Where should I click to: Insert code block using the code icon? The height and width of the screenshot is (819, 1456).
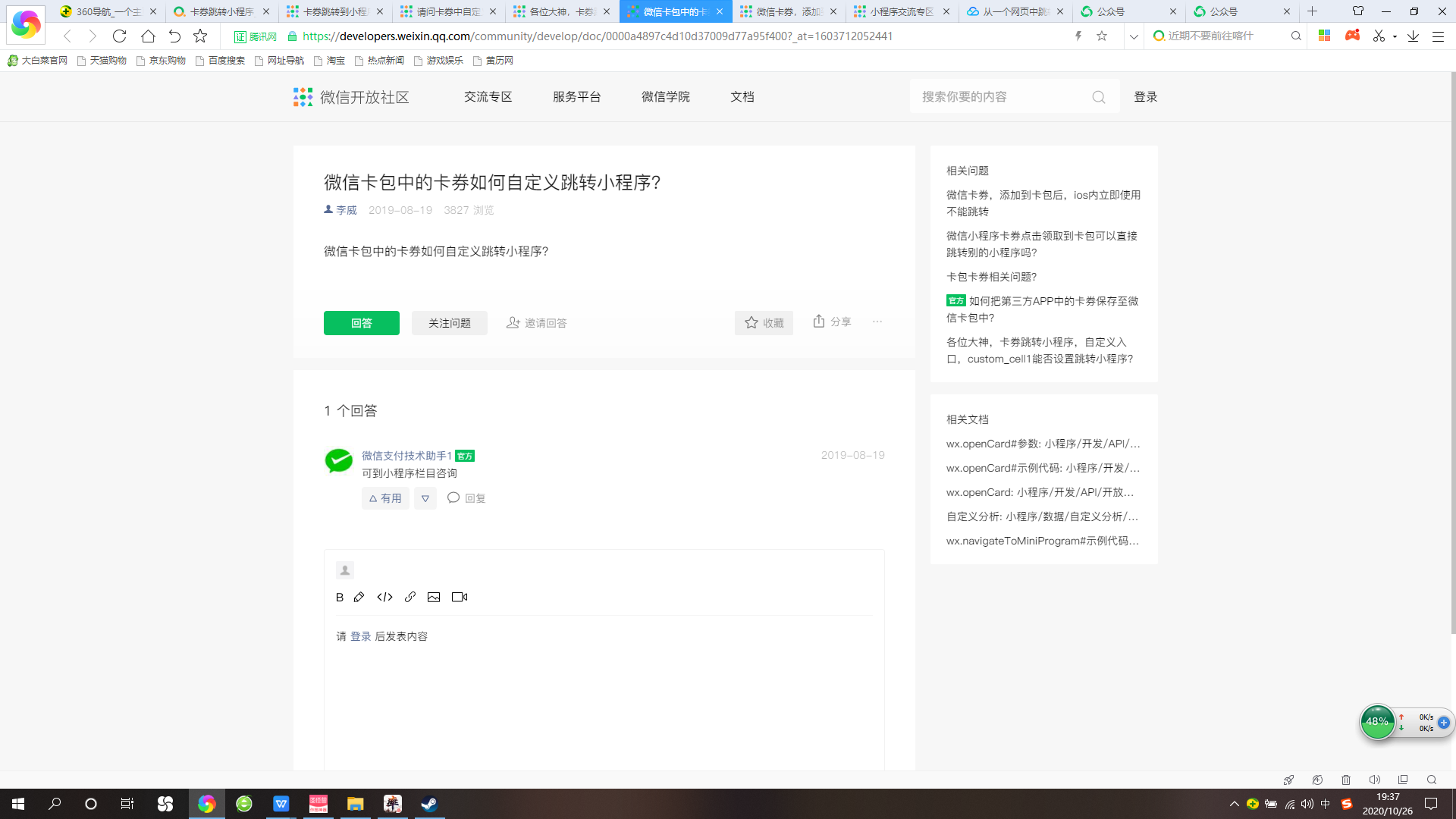click(x=384, y=598)
